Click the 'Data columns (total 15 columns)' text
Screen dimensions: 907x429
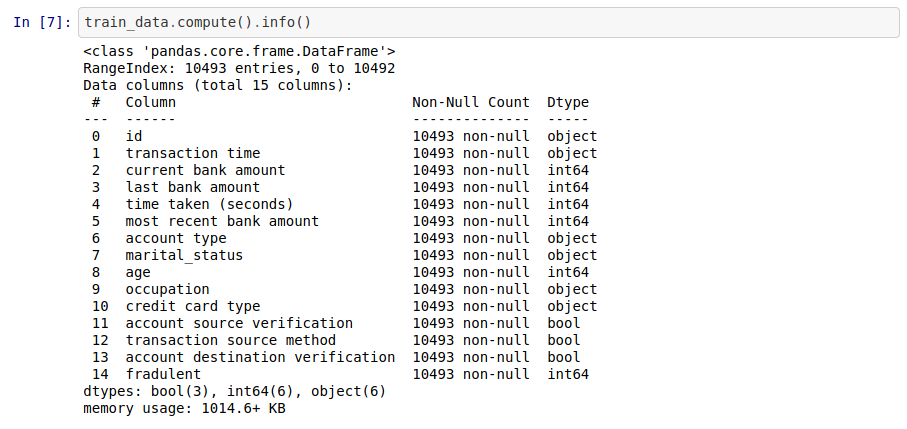coord(218,86)
